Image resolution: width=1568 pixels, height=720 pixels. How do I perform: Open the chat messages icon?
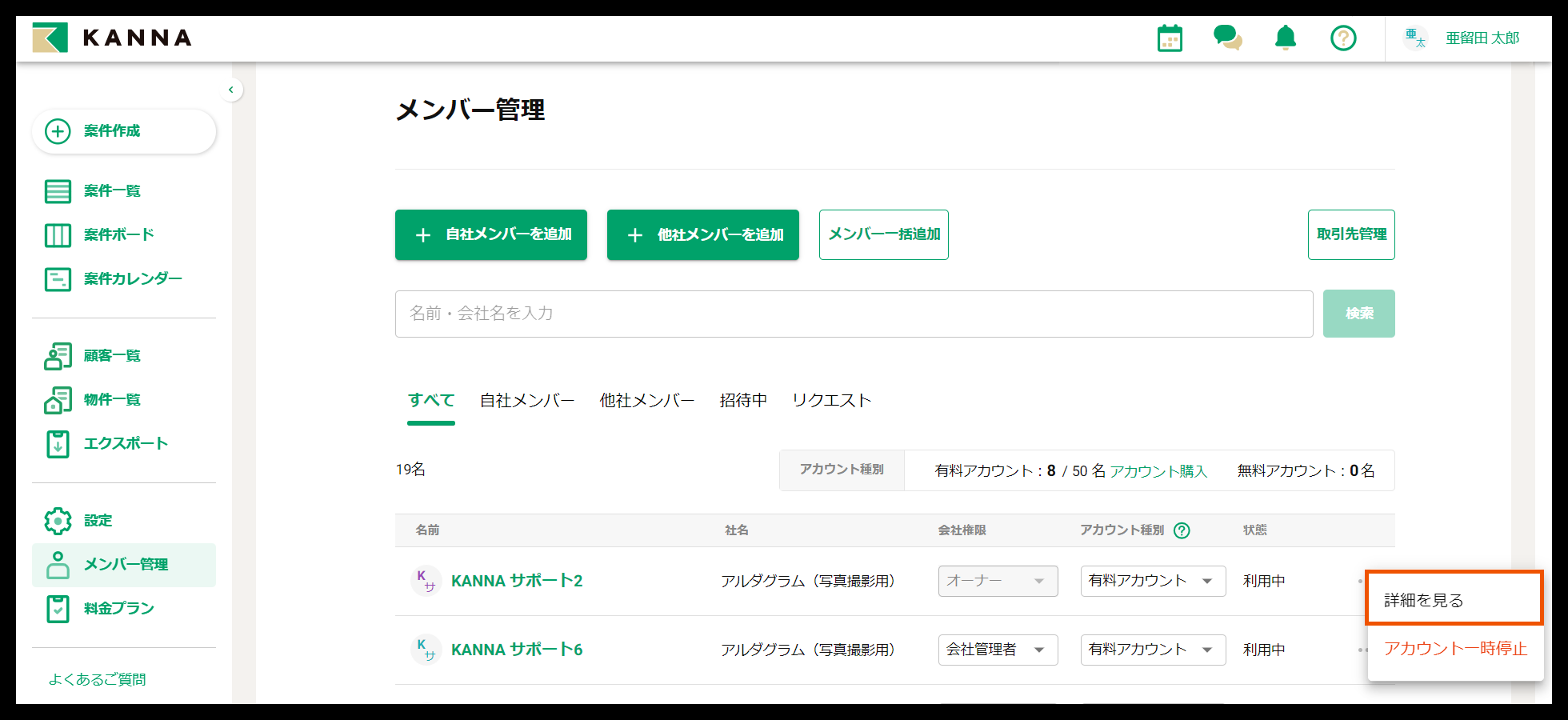coord(1227,38)
